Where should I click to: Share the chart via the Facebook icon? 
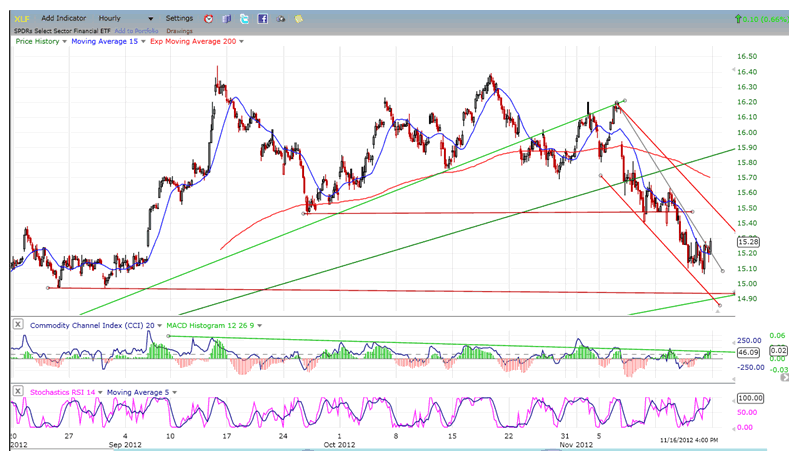[x=262, y=18]
